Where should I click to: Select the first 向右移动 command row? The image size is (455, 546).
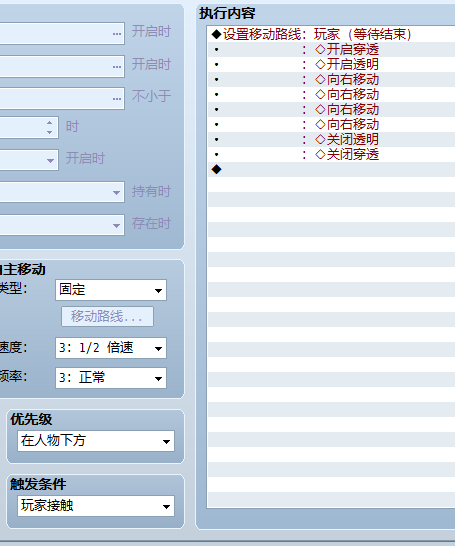(331, 79)
